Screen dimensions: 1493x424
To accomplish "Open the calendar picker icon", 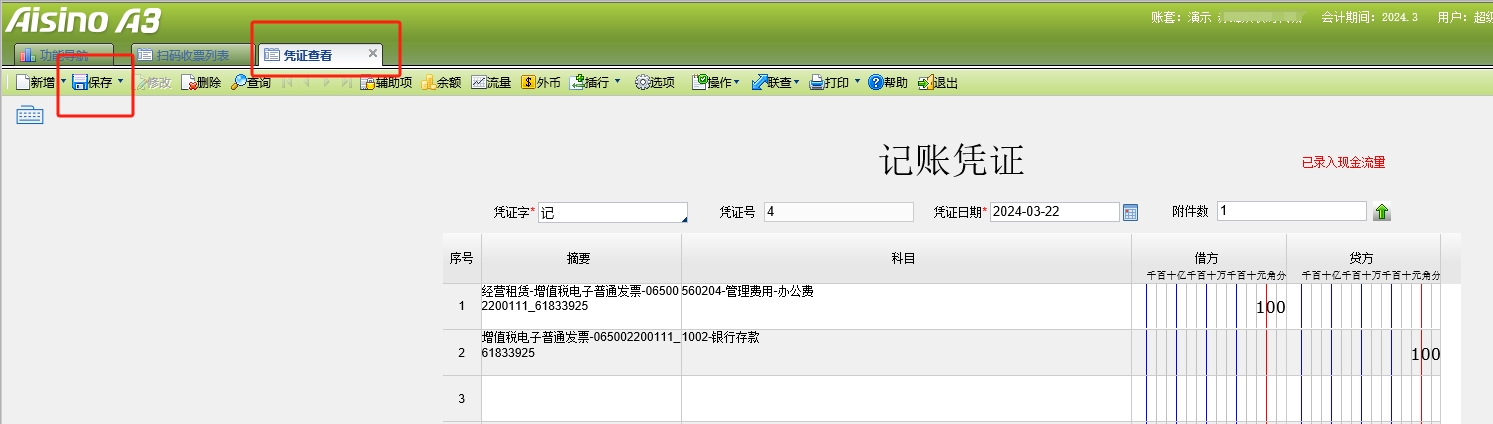I will click(1131, 212).
